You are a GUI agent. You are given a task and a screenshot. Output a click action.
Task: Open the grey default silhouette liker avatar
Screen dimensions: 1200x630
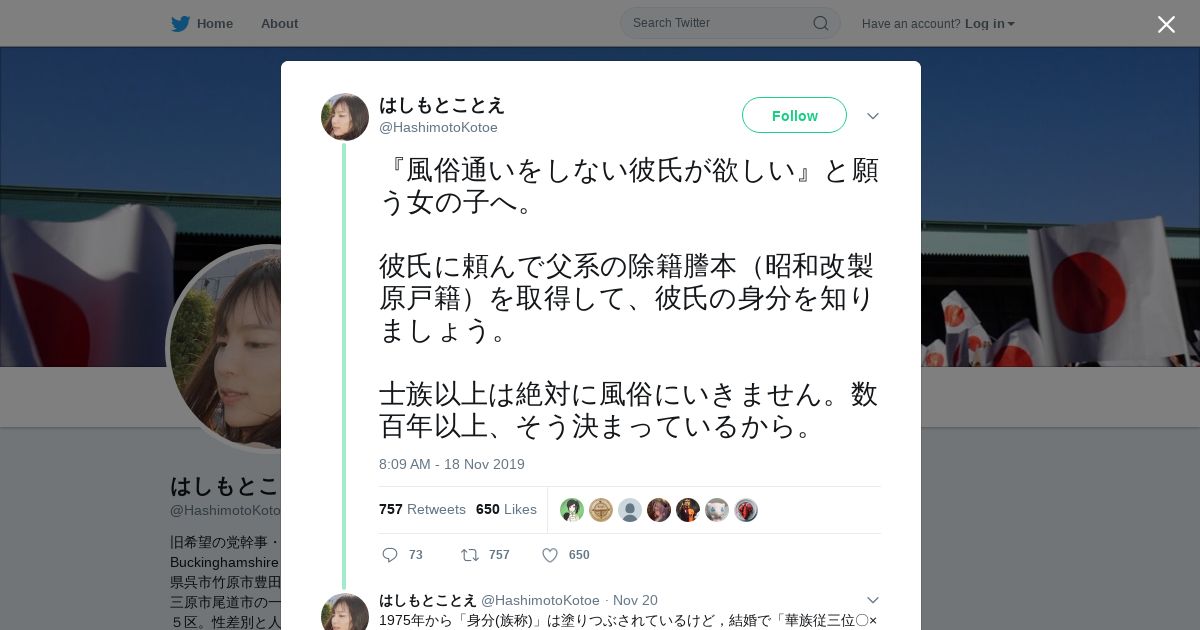click(630, 510)
